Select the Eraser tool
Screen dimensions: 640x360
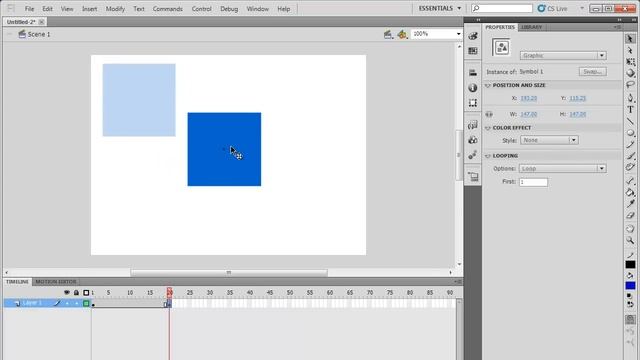tap(630, 215)
